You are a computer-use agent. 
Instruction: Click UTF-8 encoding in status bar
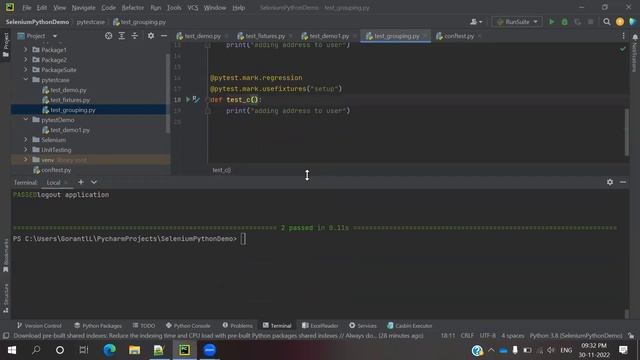(x=487, y=336)
